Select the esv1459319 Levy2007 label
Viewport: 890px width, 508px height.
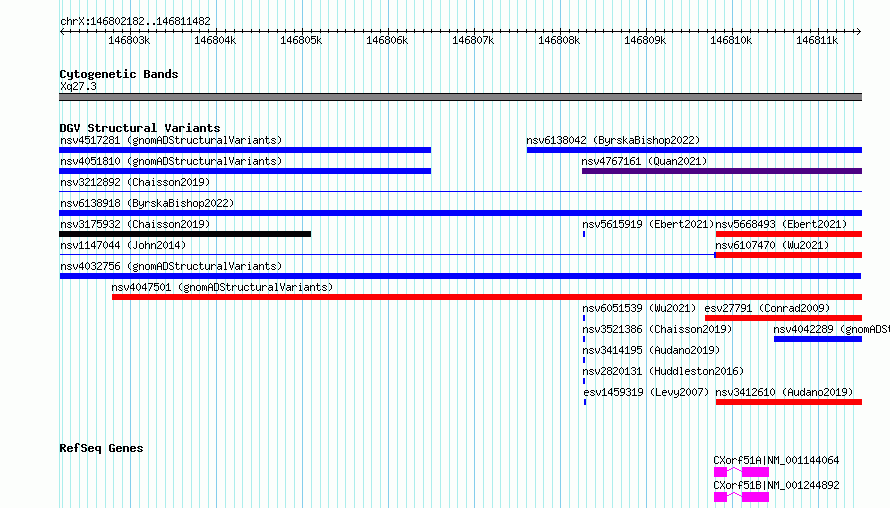coord(646,392)
